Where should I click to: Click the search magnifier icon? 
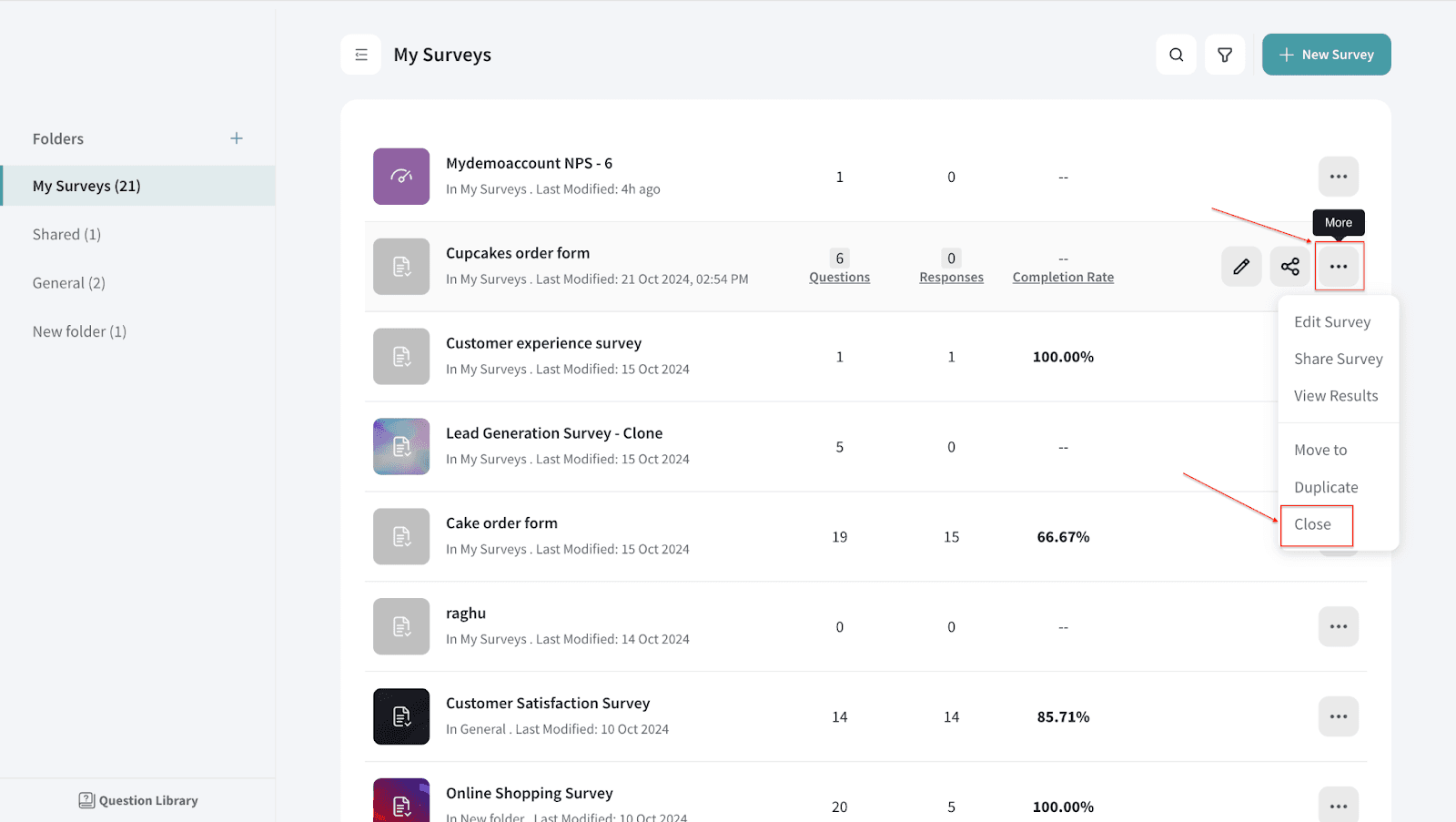1176,55
